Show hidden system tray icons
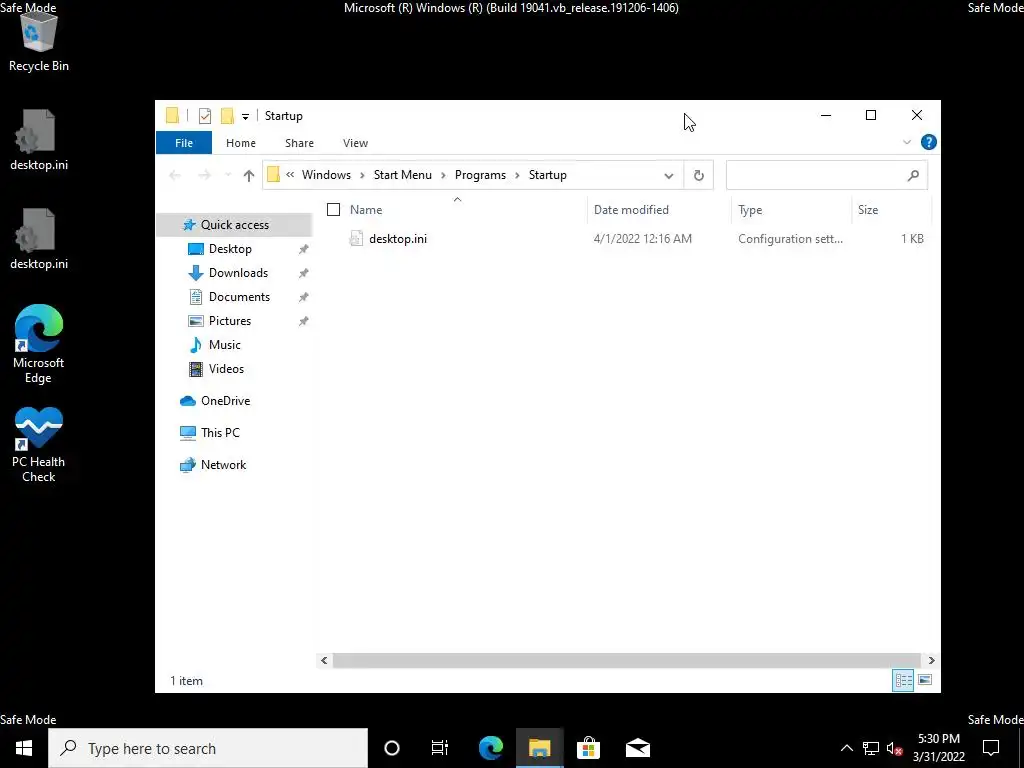Screen dimensions: 1024x768 (846, 748)
